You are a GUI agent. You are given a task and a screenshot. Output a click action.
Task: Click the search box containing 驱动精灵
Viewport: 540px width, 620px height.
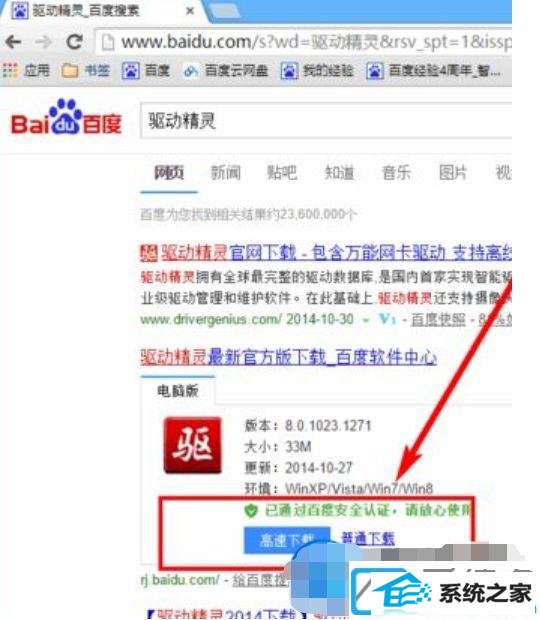click(326, 120)
